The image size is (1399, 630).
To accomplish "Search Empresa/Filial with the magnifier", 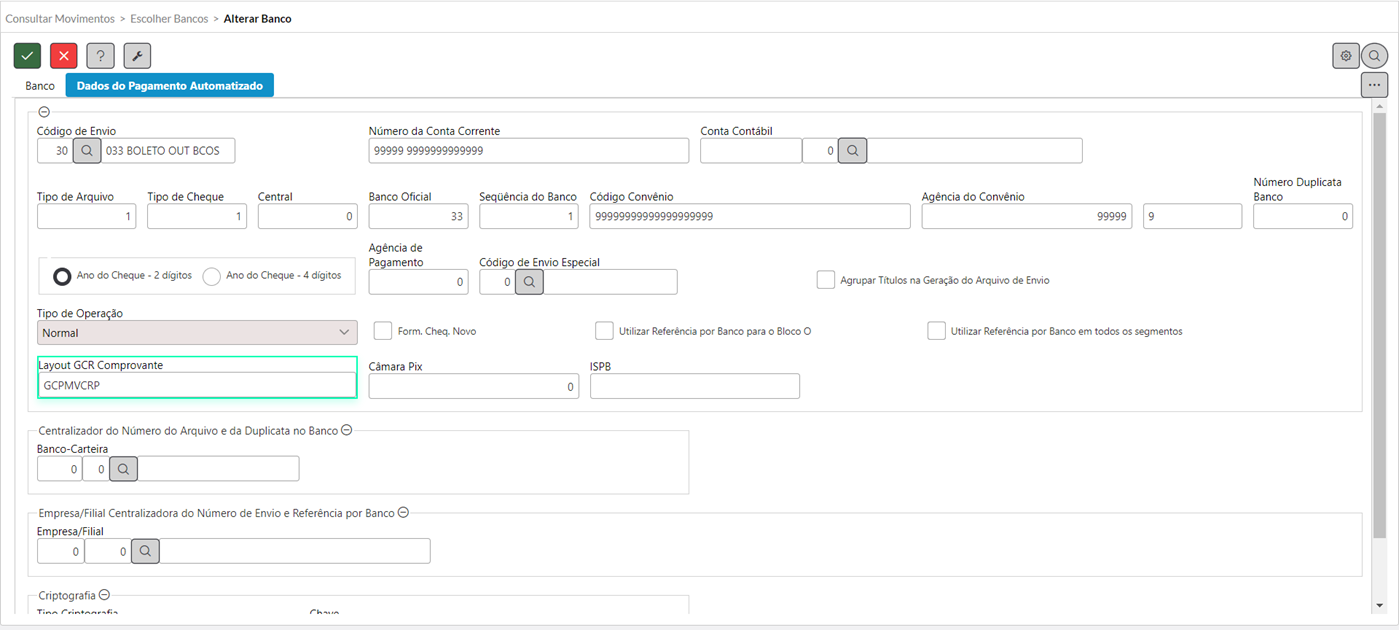I will point(146,550).
